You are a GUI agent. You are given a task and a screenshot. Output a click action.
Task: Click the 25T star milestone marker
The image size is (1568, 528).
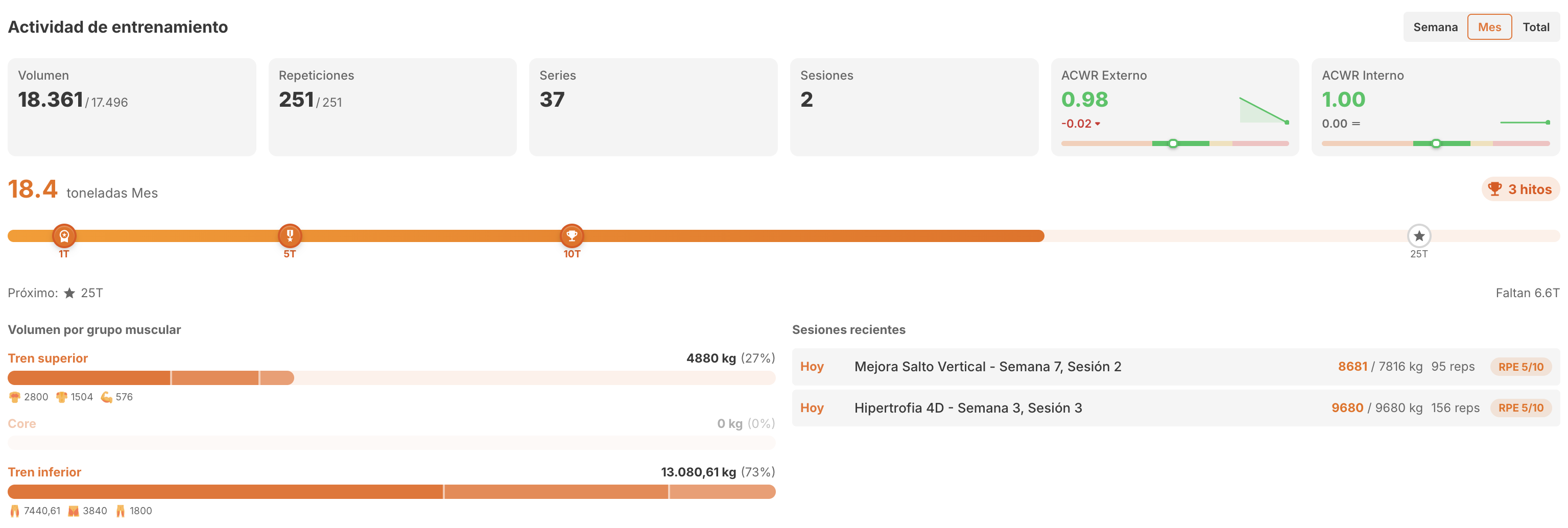pyautogui.click(x=1418, y=235)
